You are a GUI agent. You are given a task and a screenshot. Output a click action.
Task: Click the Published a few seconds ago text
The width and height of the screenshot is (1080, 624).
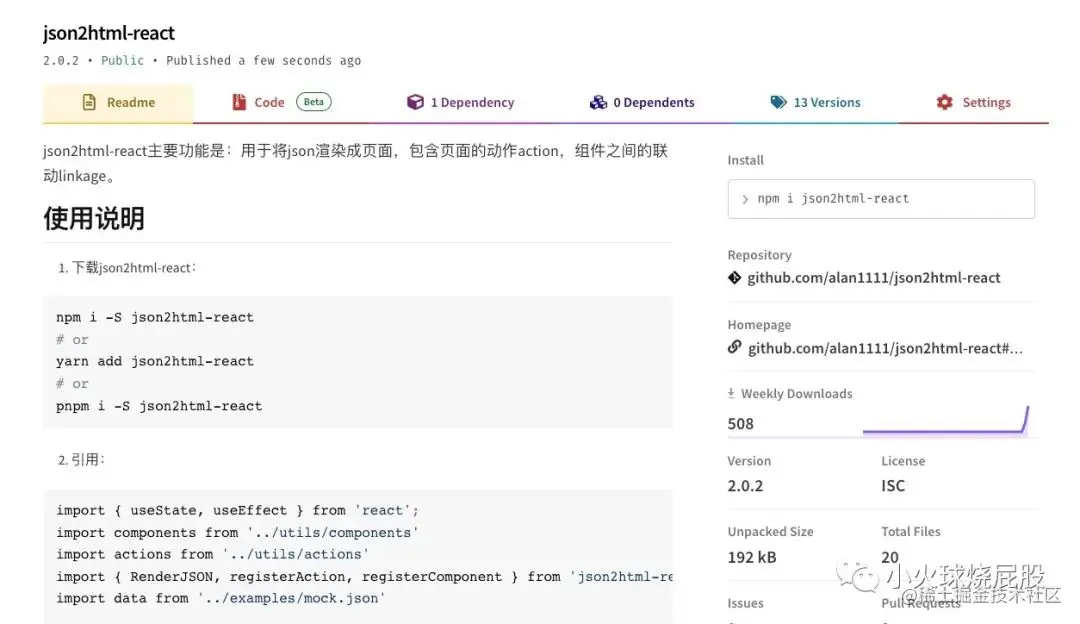(263, 61)
